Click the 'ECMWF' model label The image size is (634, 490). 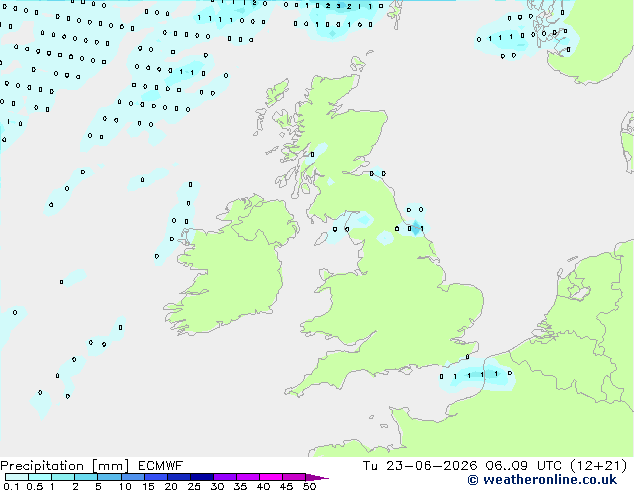tap(161, 466)
